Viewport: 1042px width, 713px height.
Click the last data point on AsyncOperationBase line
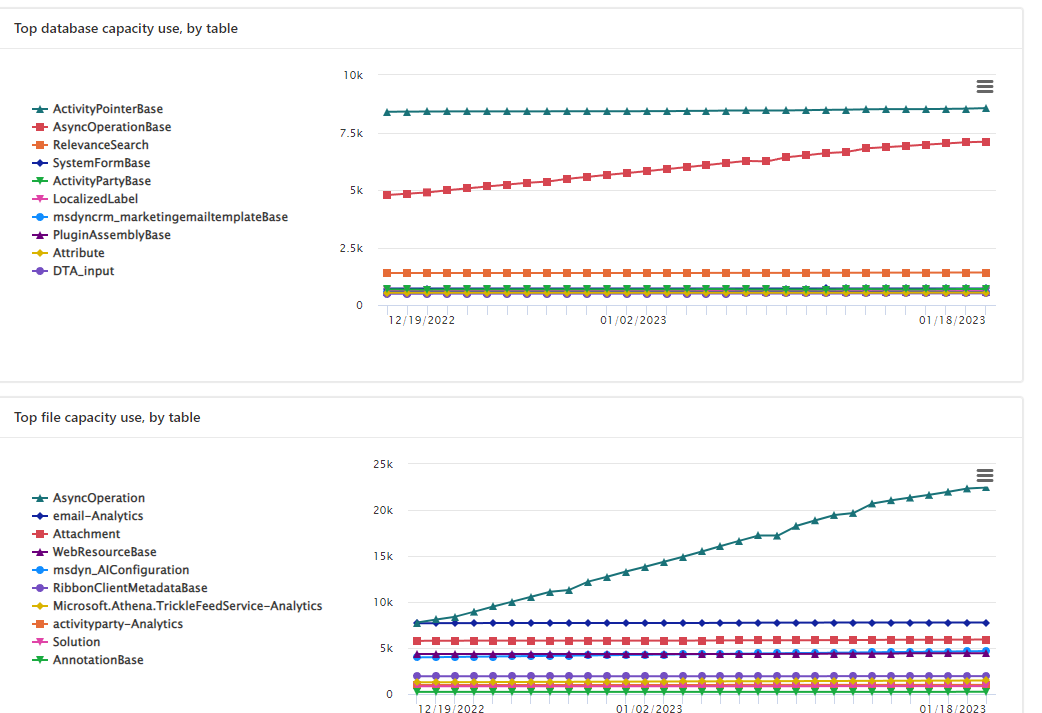985,142
